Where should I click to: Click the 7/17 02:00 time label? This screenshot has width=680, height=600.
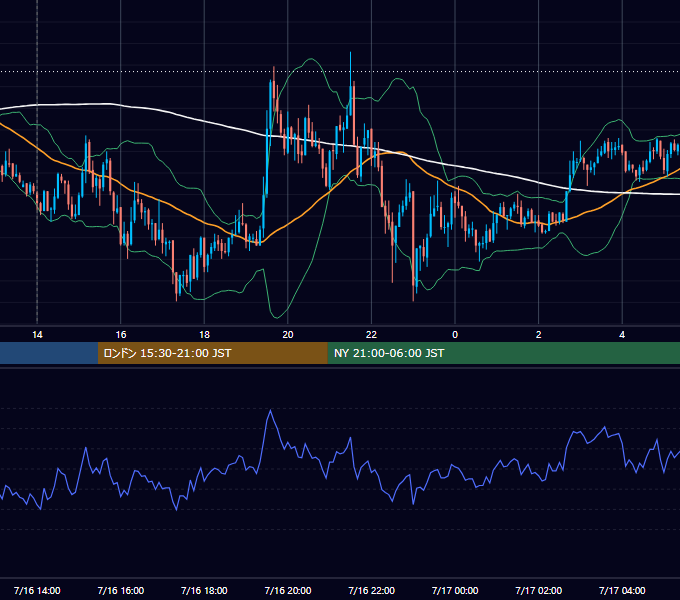[539, 590]
